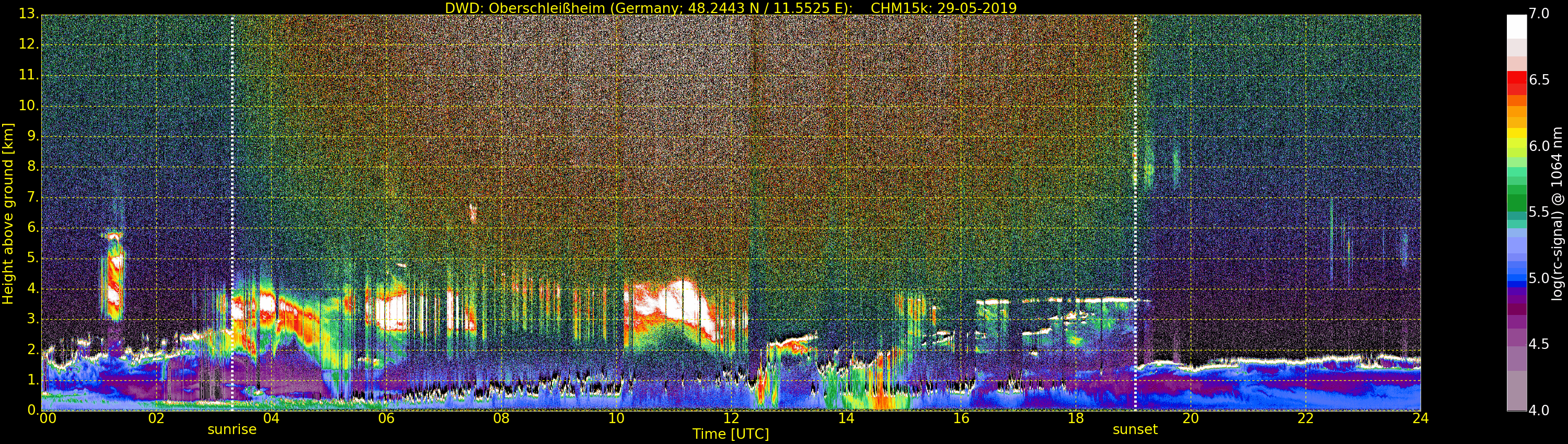Click the y-axis tick label '8.'
The width and height of the screenshot is (1568, 444).
(x=32, y=166)
